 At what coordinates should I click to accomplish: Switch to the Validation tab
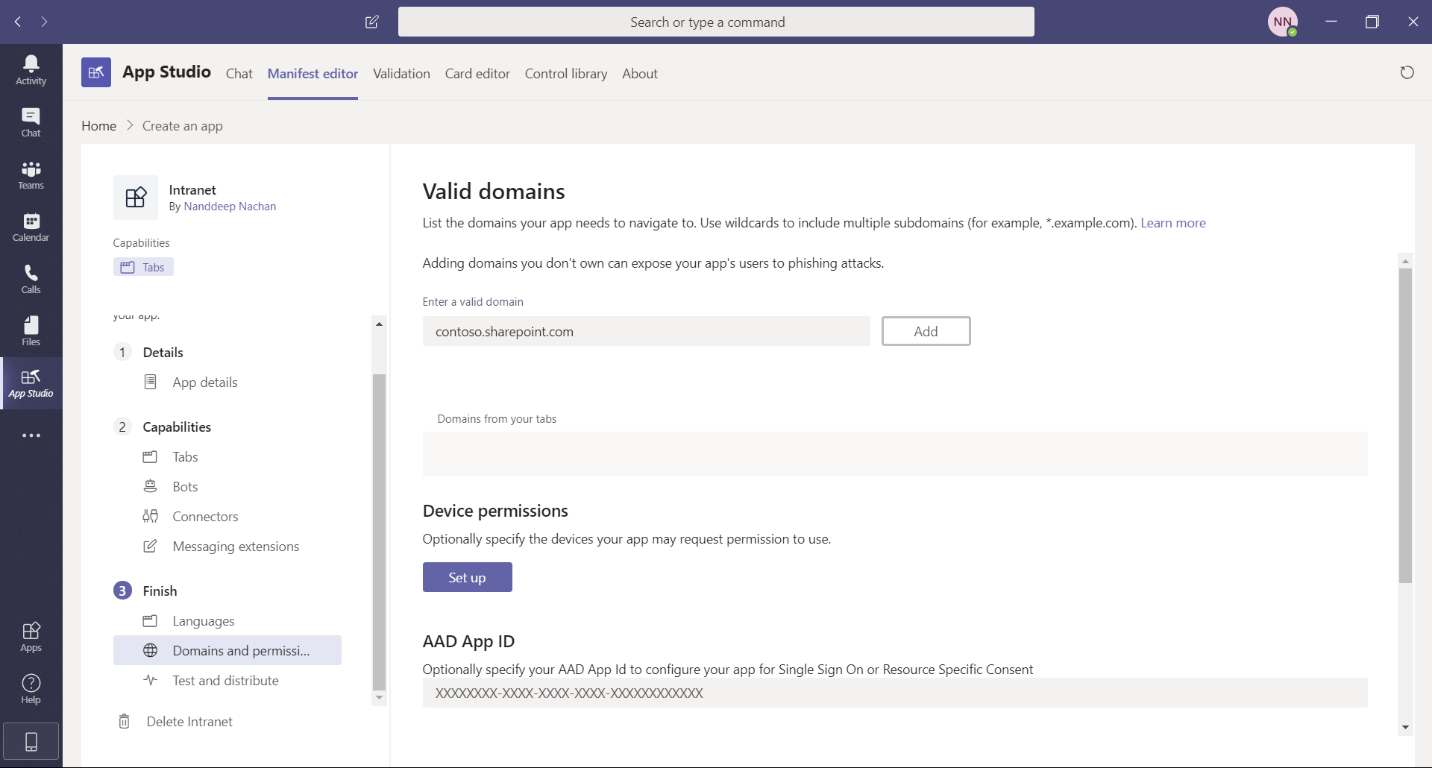click(x=401, y=74)
